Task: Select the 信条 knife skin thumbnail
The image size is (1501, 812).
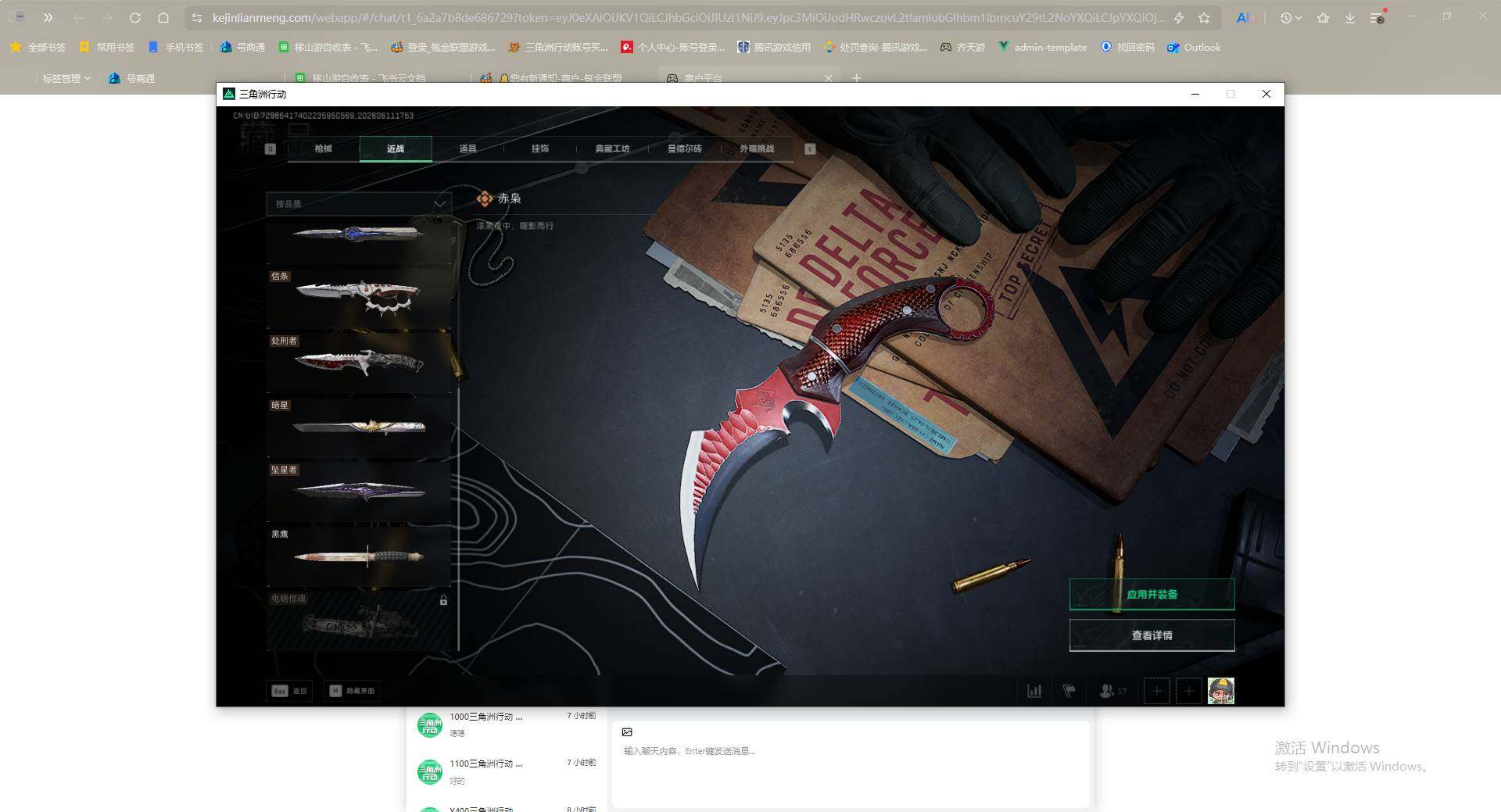Action: 359,298
